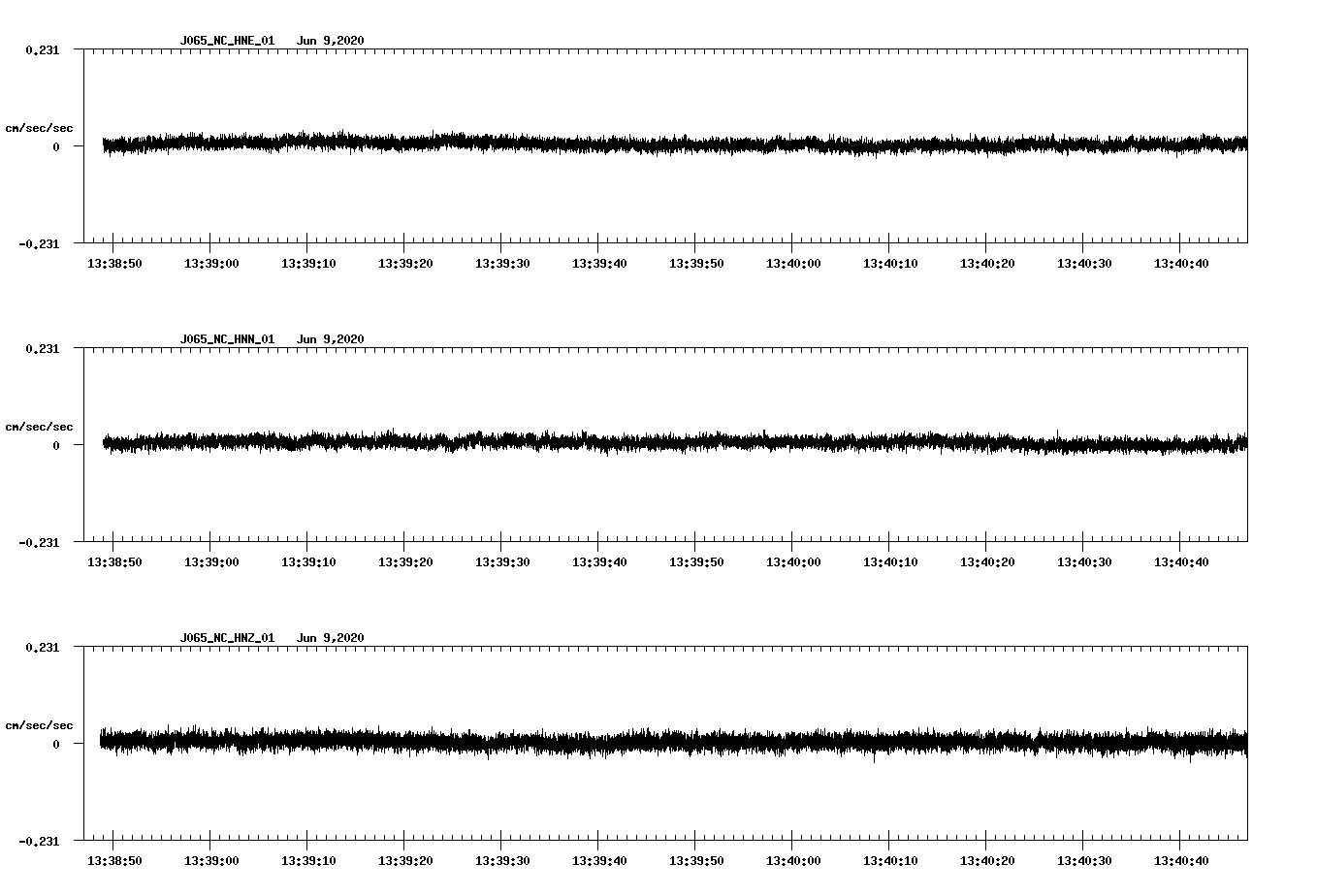The height and width of the screenshot is (896, 1317).
Task: Click 13:39:00 time label on HNE axis
Action: click(211, 264)
